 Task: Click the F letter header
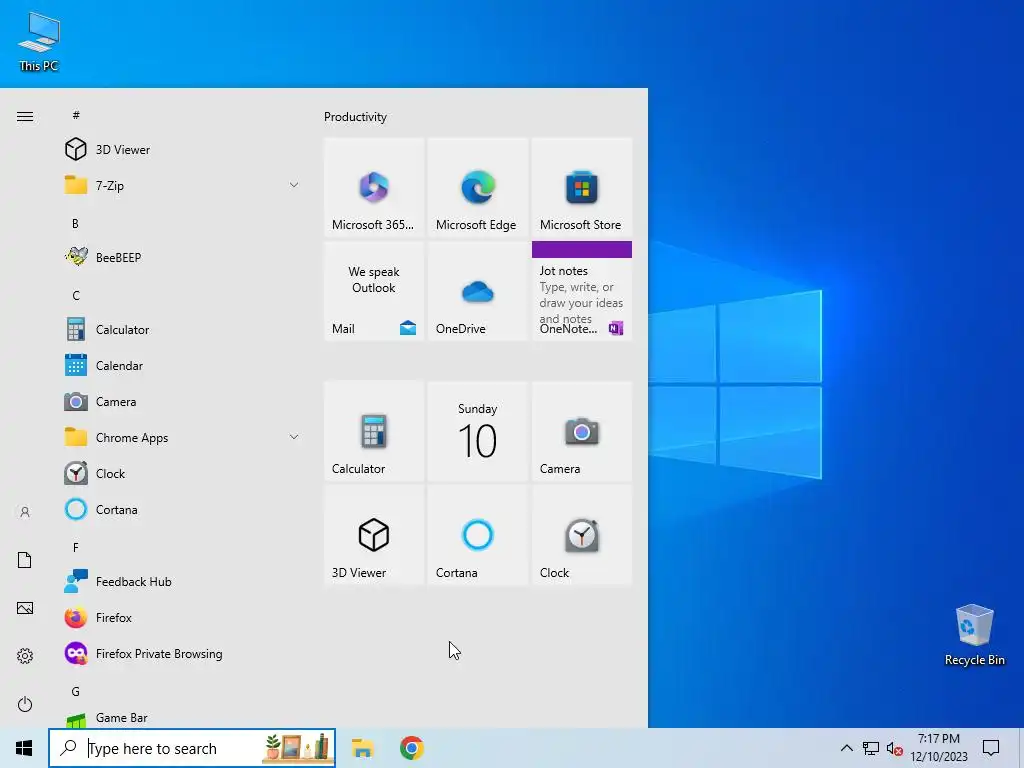click(76, 547)
